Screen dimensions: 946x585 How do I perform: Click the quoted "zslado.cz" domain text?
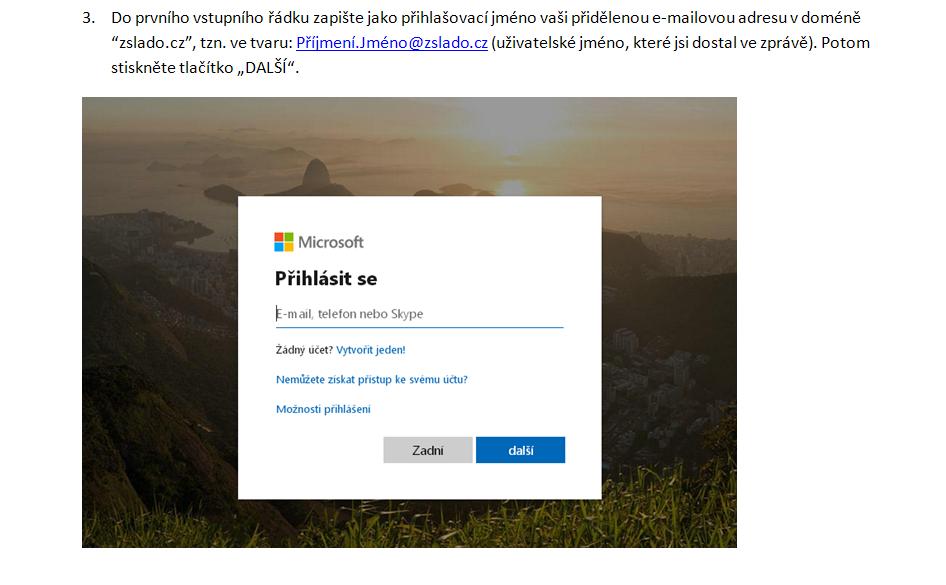point(150,45)
